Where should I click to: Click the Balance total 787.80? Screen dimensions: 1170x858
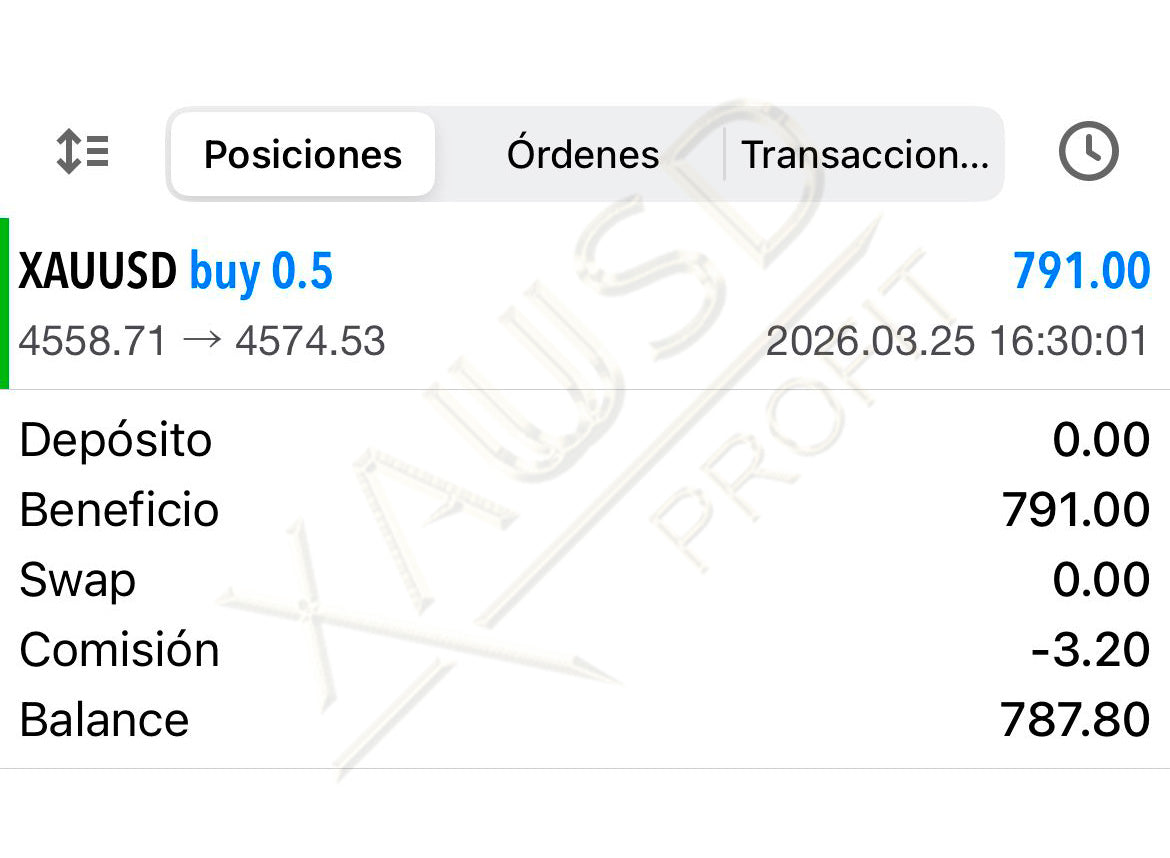point(1075,720)
